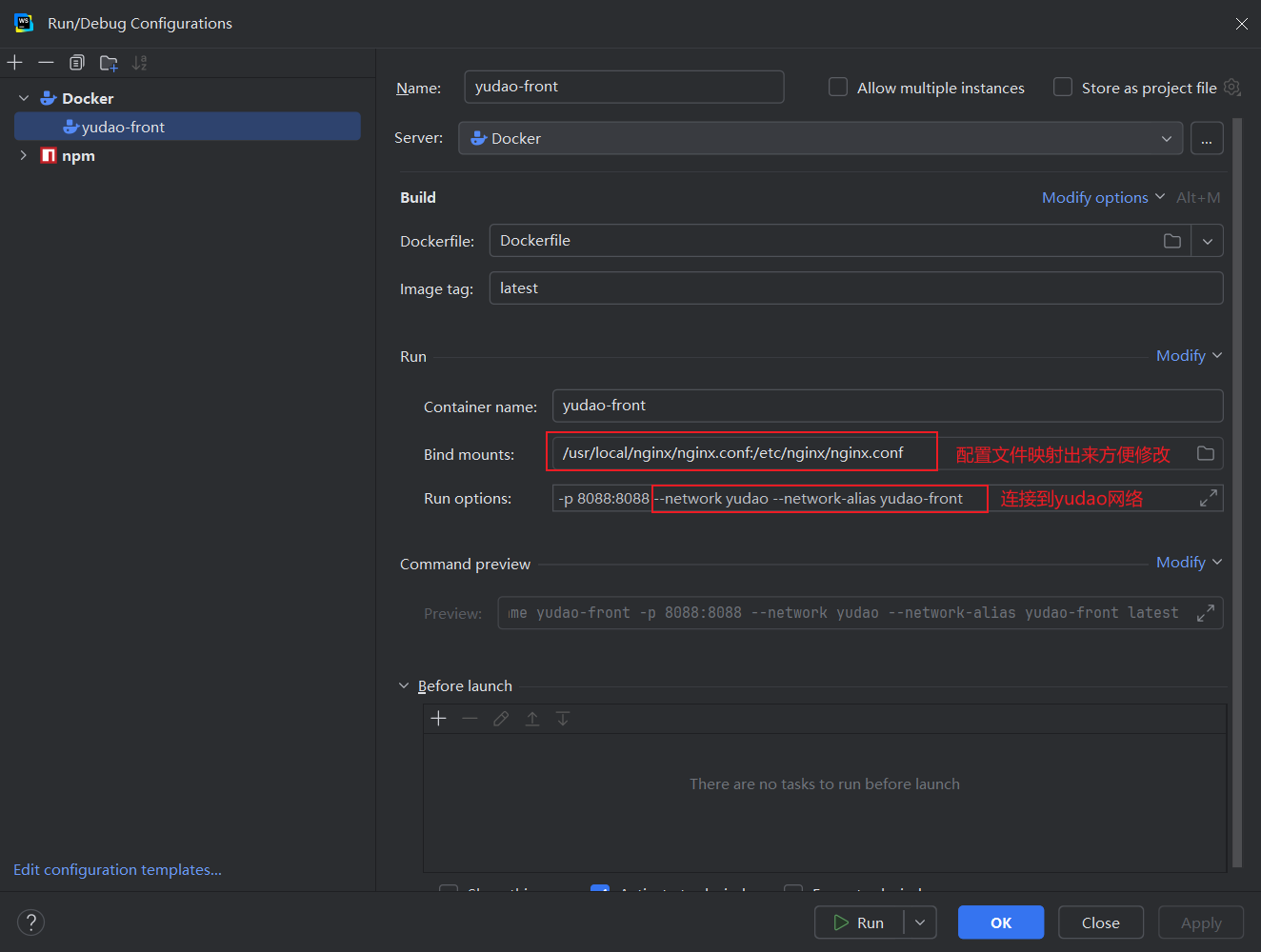Open Modify options dropdown in Build
1261x952 pixels.
click(x=1103, y=197)
